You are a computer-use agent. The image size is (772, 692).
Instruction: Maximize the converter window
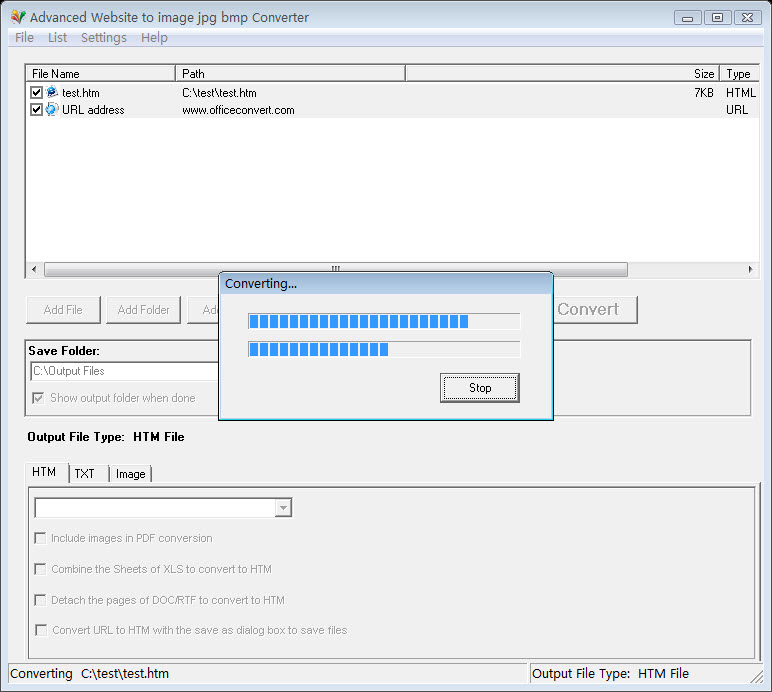[717, 18]
